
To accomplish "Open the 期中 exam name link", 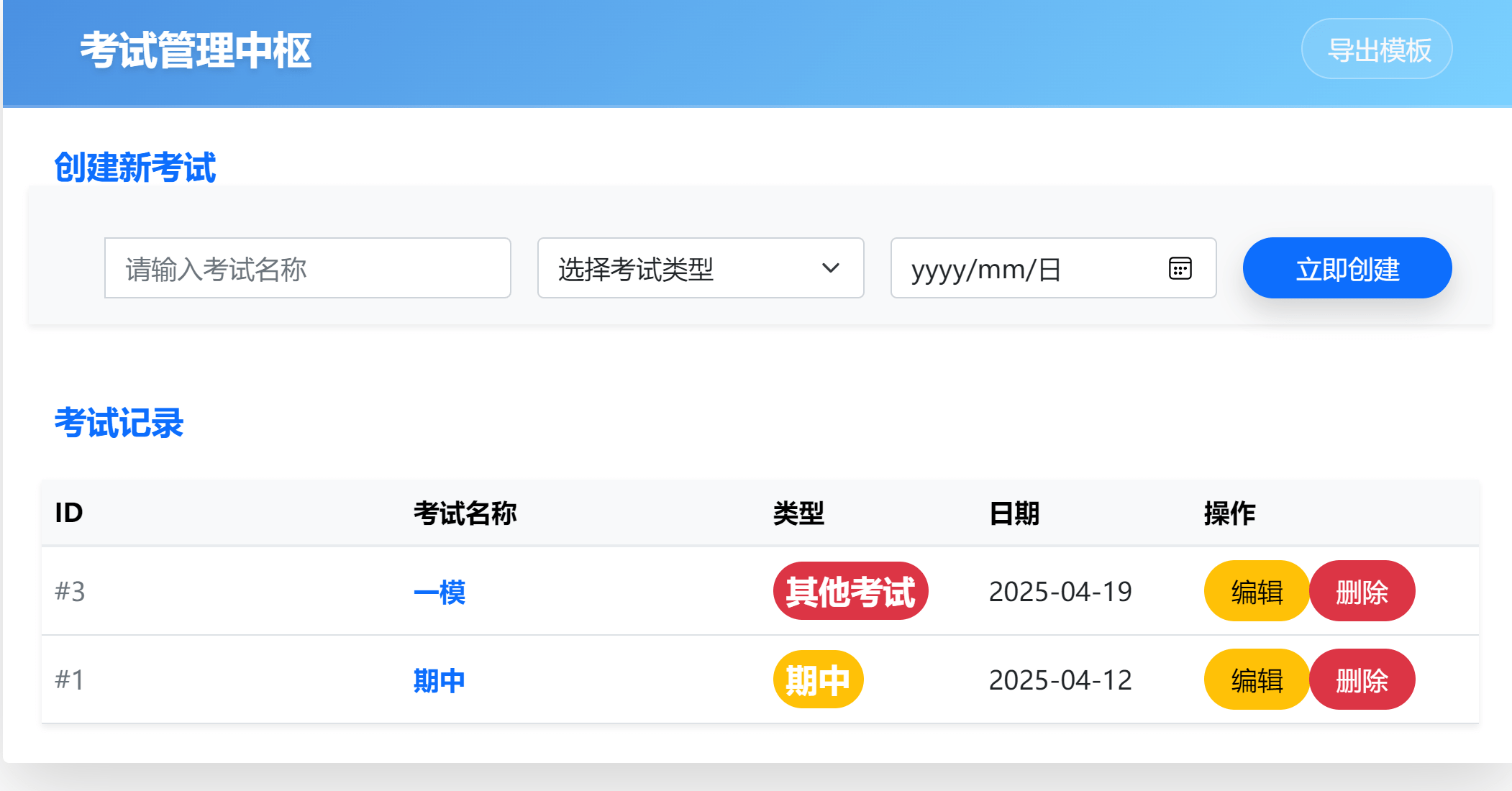I will click(x=440, y=680).
